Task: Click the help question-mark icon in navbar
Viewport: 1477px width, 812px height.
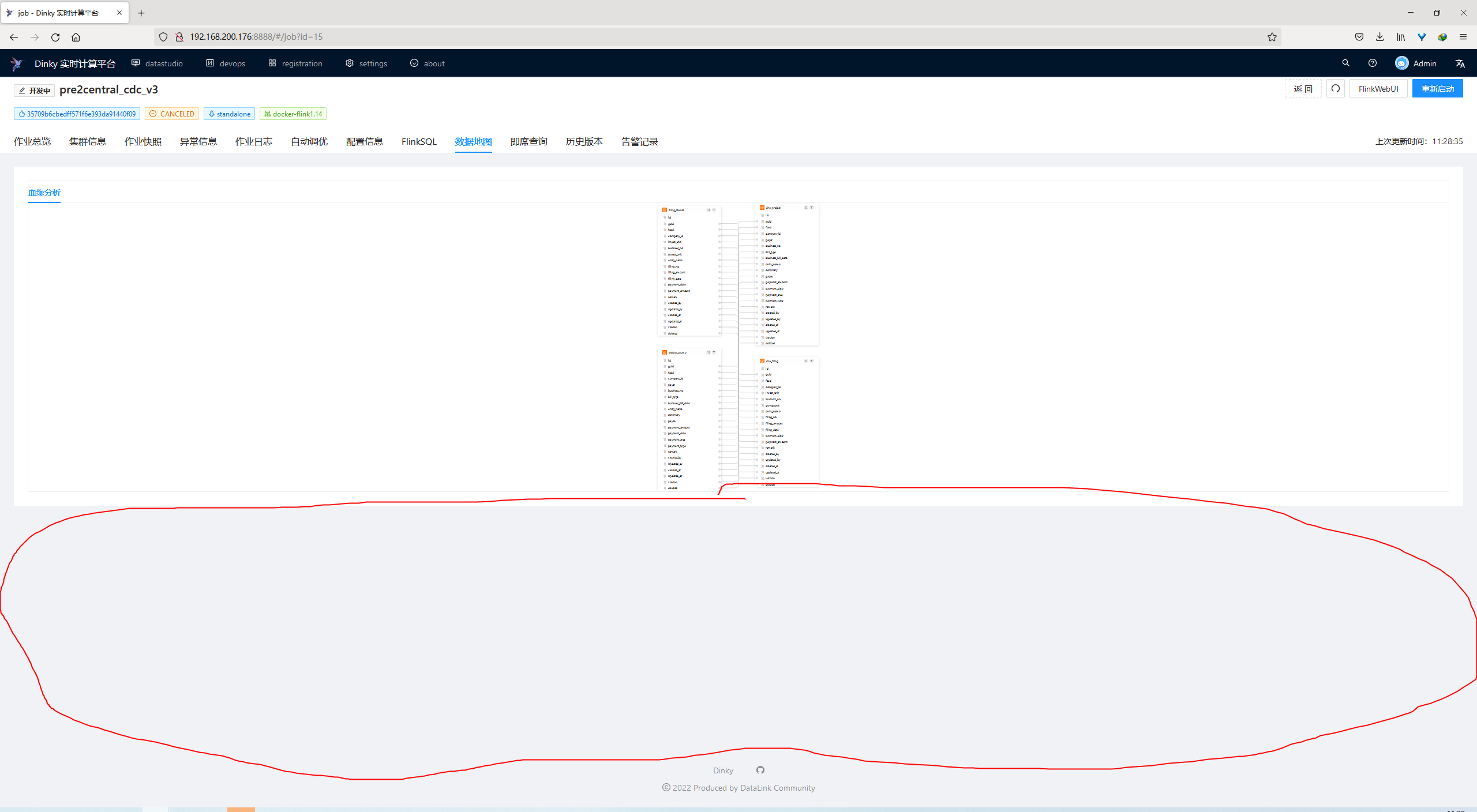Action: tap(1373, 63)
